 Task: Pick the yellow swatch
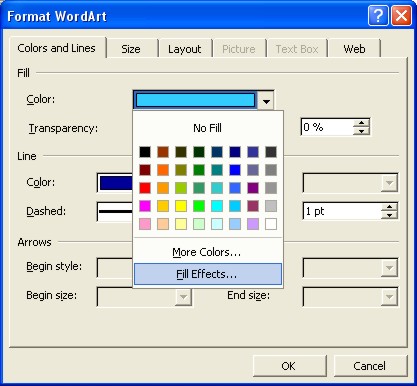coord(181,206)
